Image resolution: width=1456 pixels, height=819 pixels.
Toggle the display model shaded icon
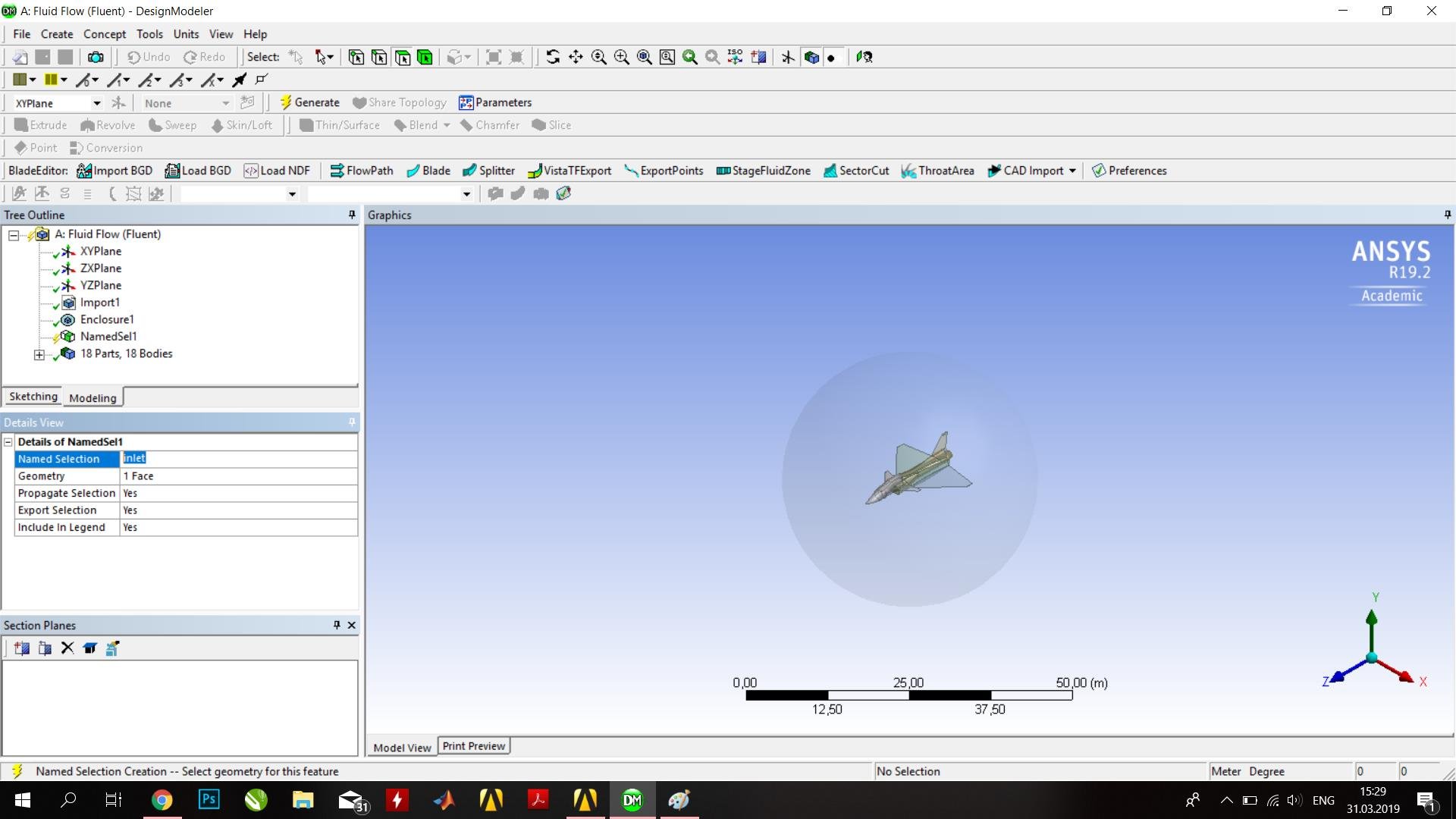click(811, 57)
